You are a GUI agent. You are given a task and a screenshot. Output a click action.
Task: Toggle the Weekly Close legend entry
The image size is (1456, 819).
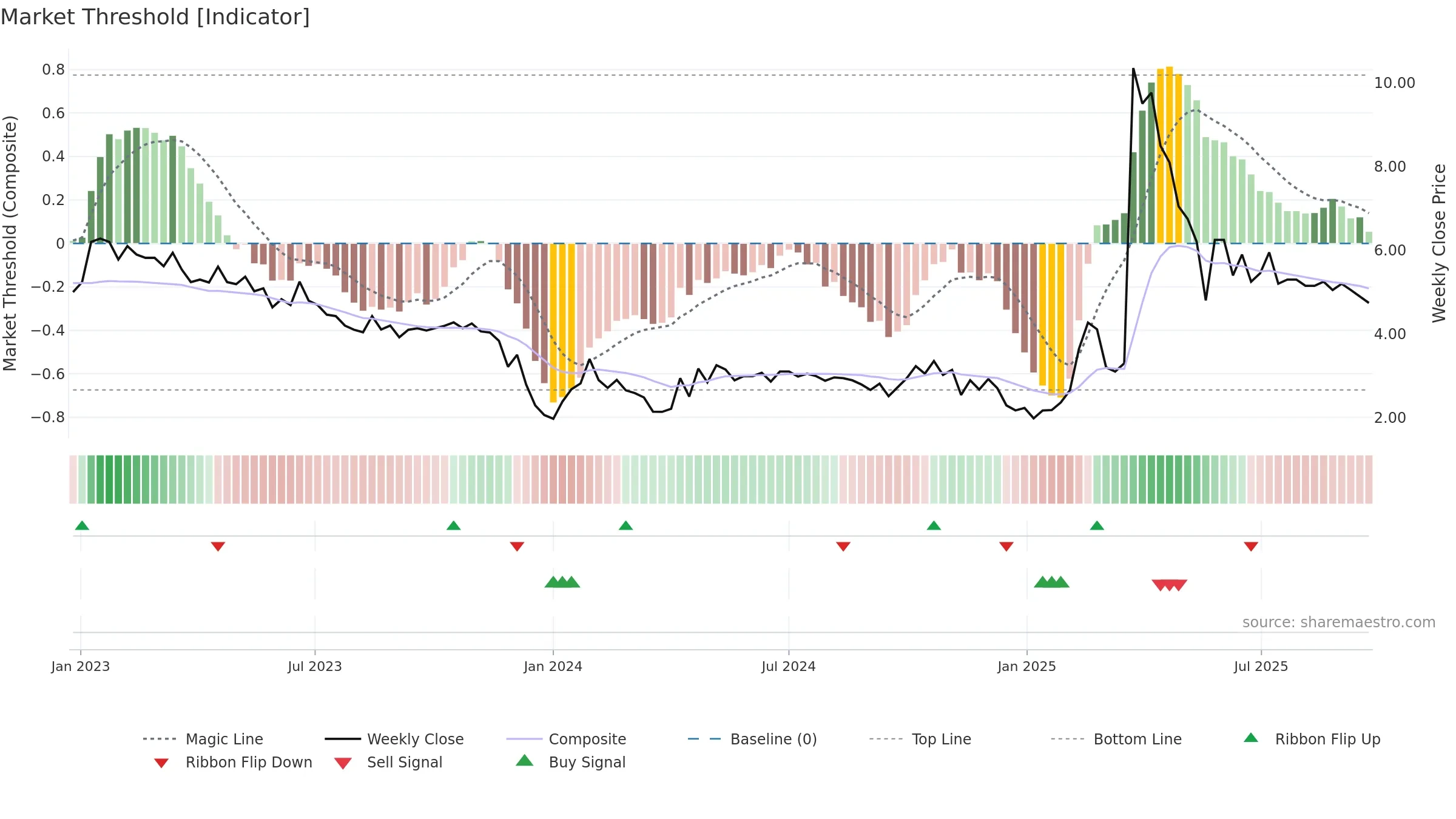tap(394, 739)
